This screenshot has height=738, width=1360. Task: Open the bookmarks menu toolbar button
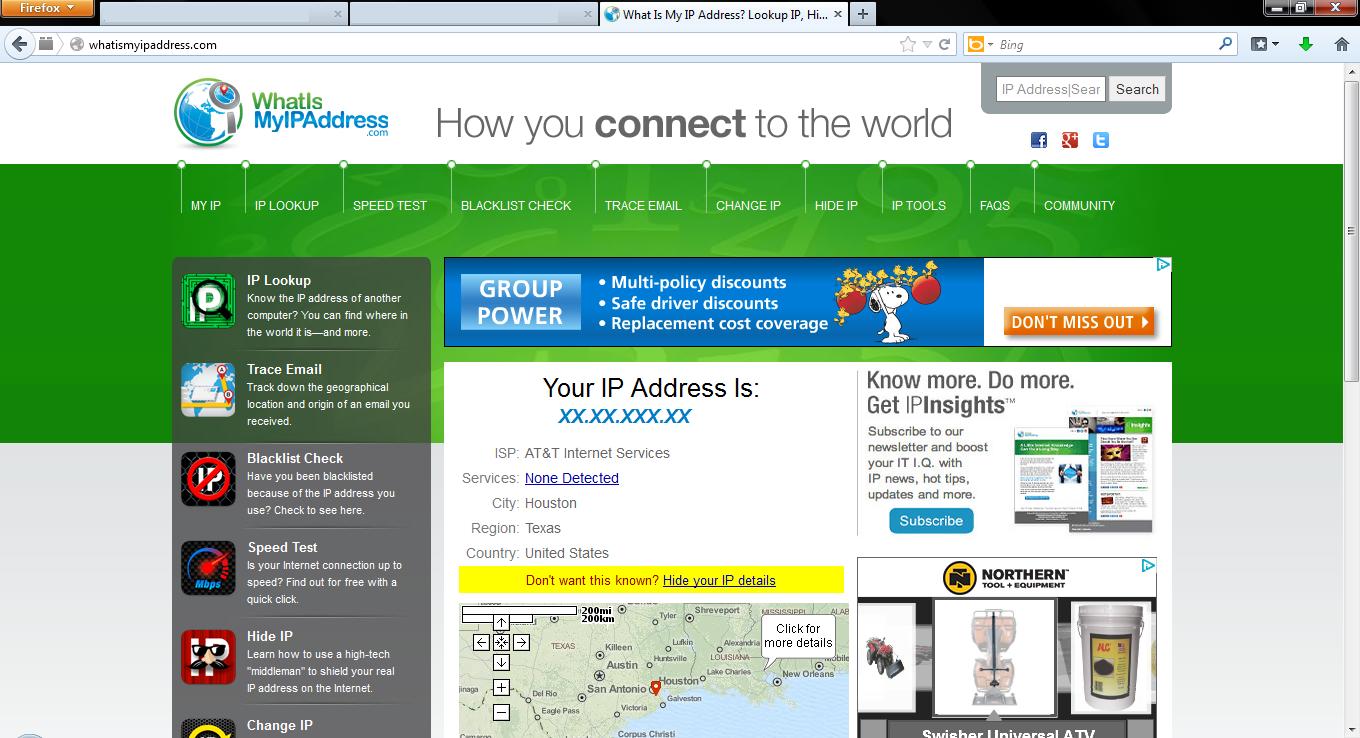1265,44
